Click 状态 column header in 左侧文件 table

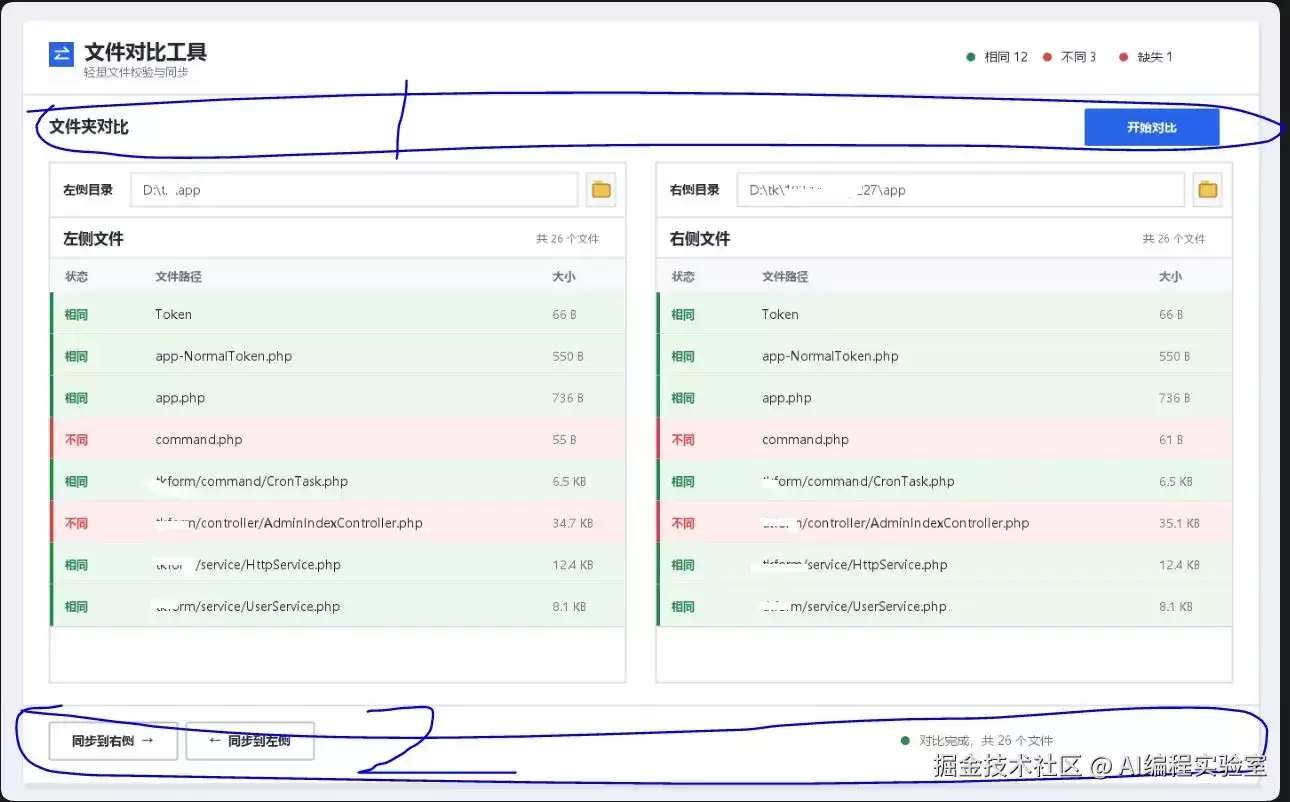[x=77, y=277]
